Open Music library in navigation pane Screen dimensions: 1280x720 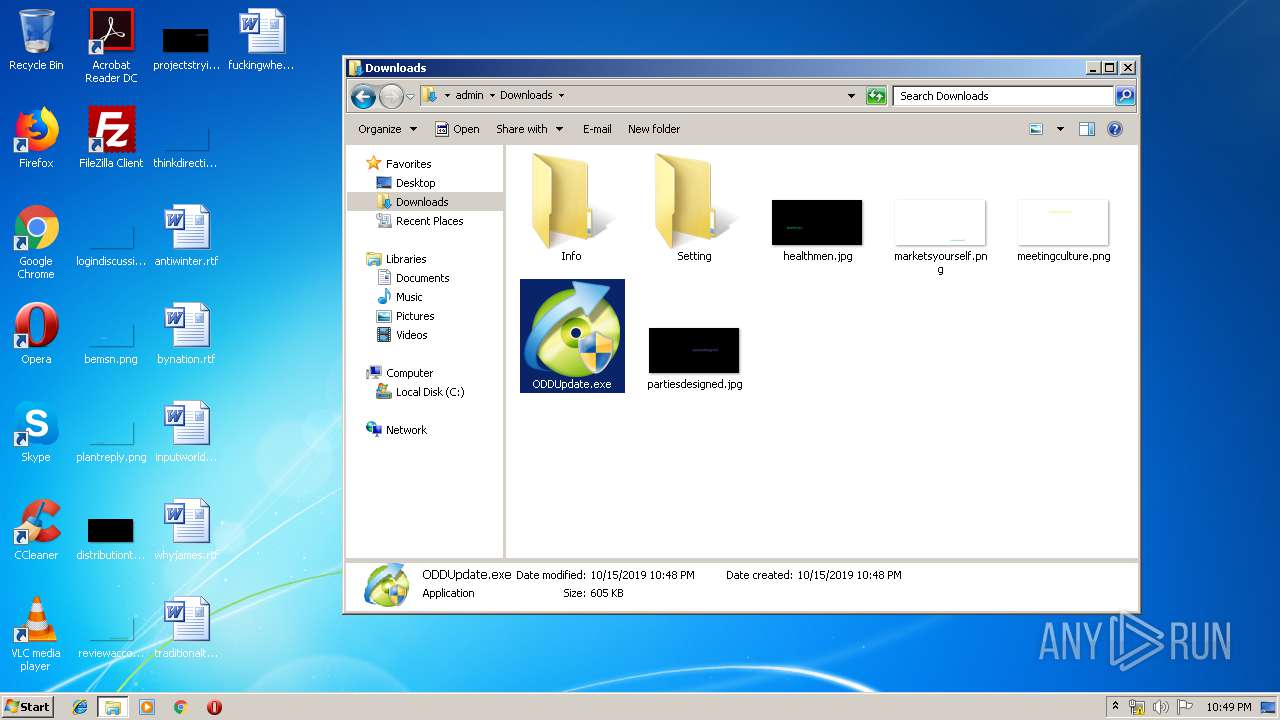point(399,297)
